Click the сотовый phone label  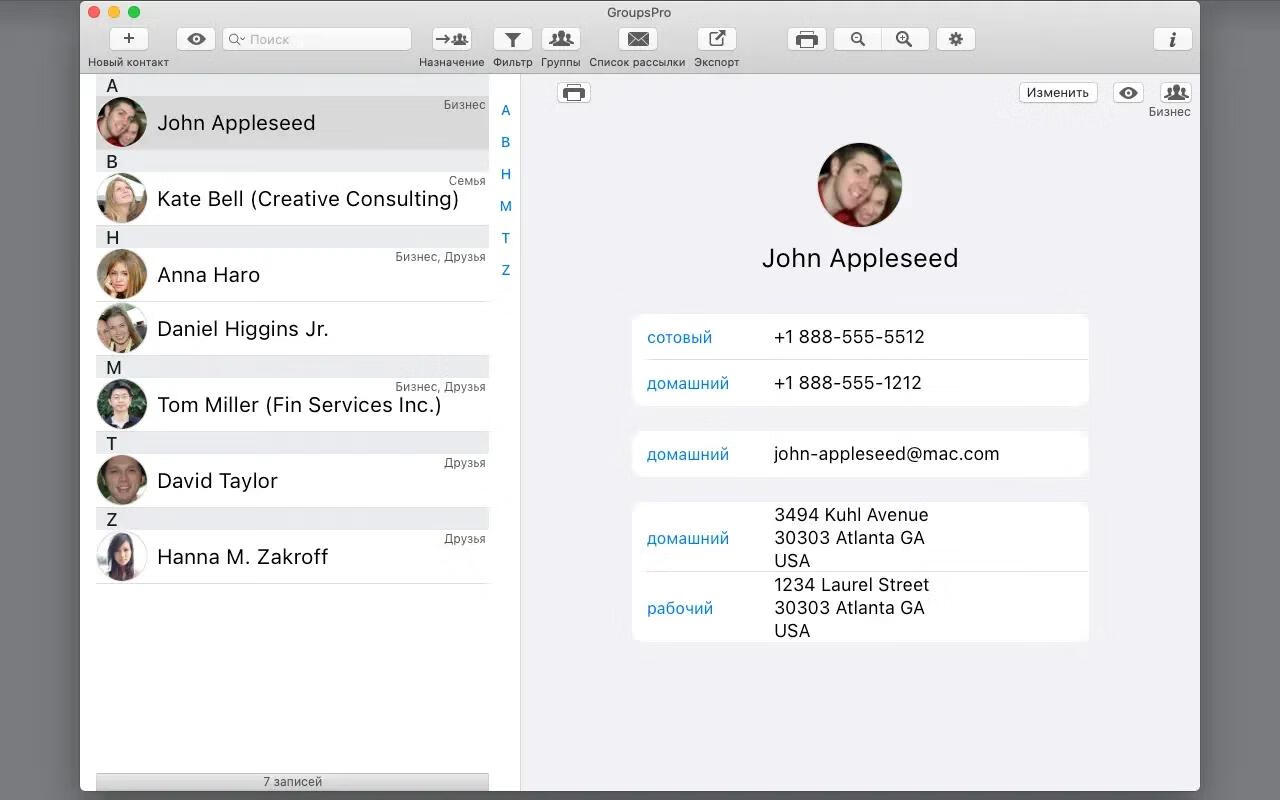click(x=679, y=337)
